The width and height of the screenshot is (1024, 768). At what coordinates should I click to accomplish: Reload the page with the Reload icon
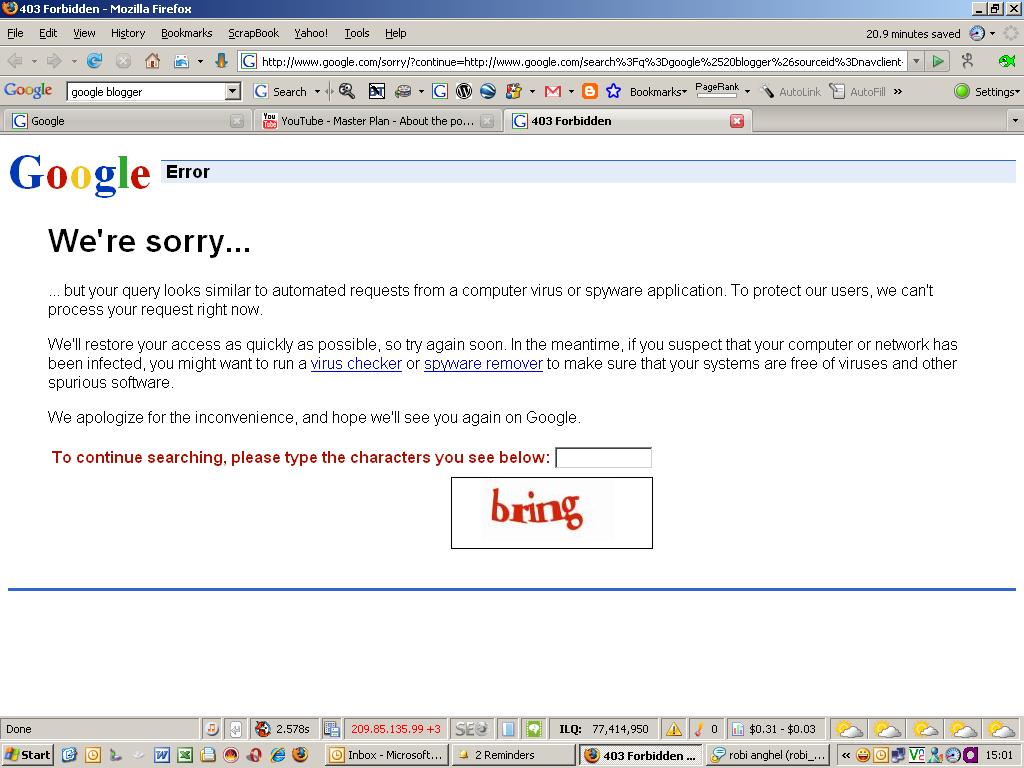pyautogui.click(x=94, y=61)
